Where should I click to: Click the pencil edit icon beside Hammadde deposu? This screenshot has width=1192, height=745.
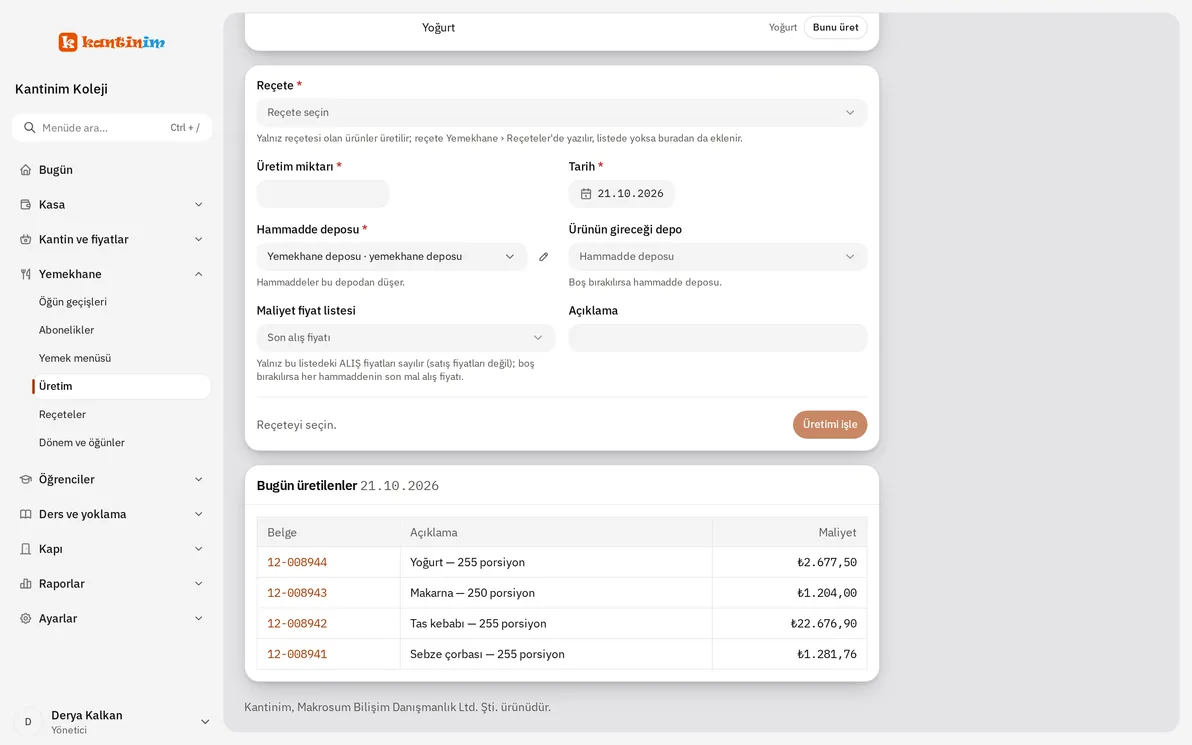(x=544, y=257)
